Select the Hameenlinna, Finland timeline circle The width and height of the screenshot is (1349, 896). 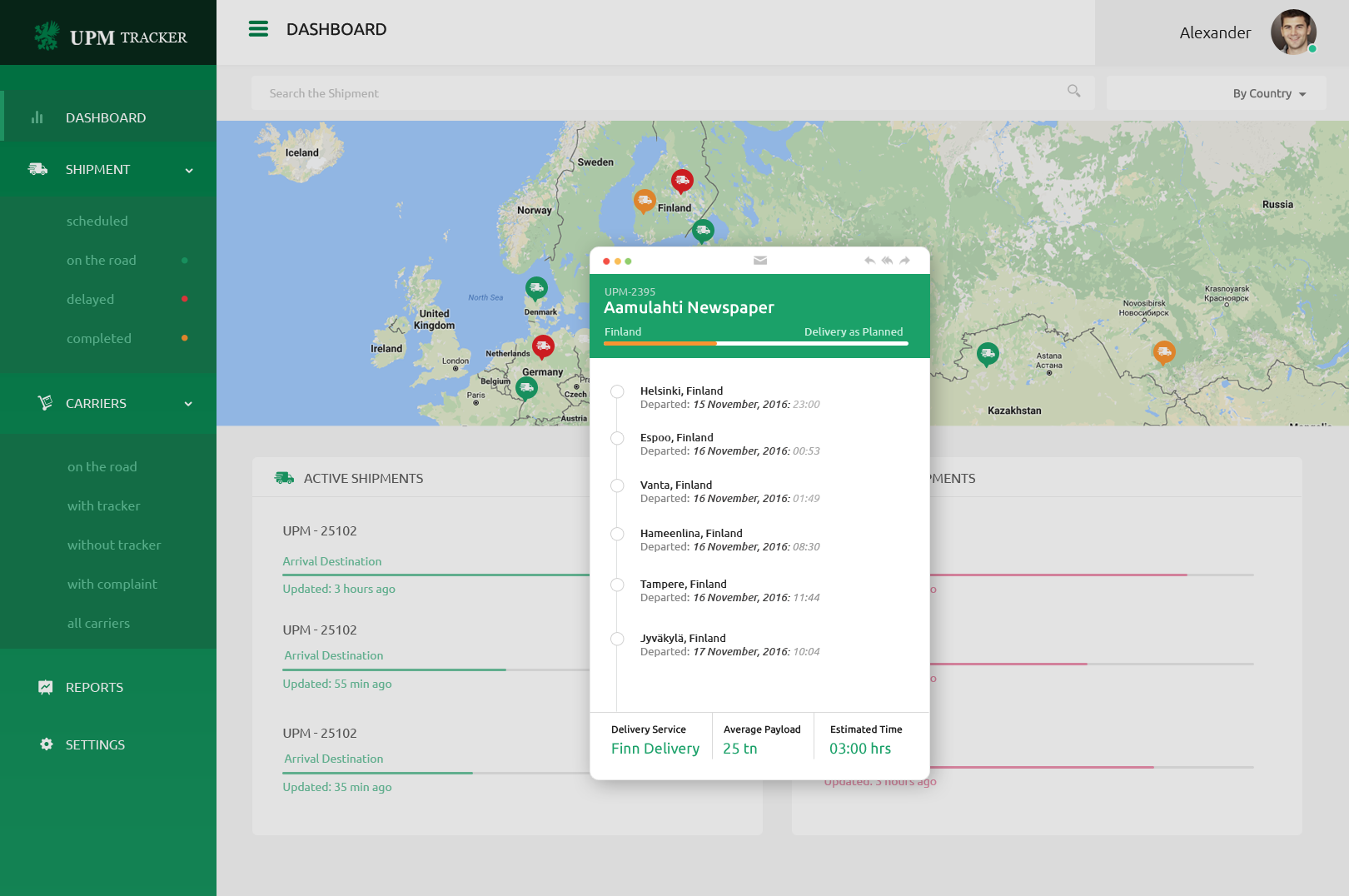(x=617, y=534)
